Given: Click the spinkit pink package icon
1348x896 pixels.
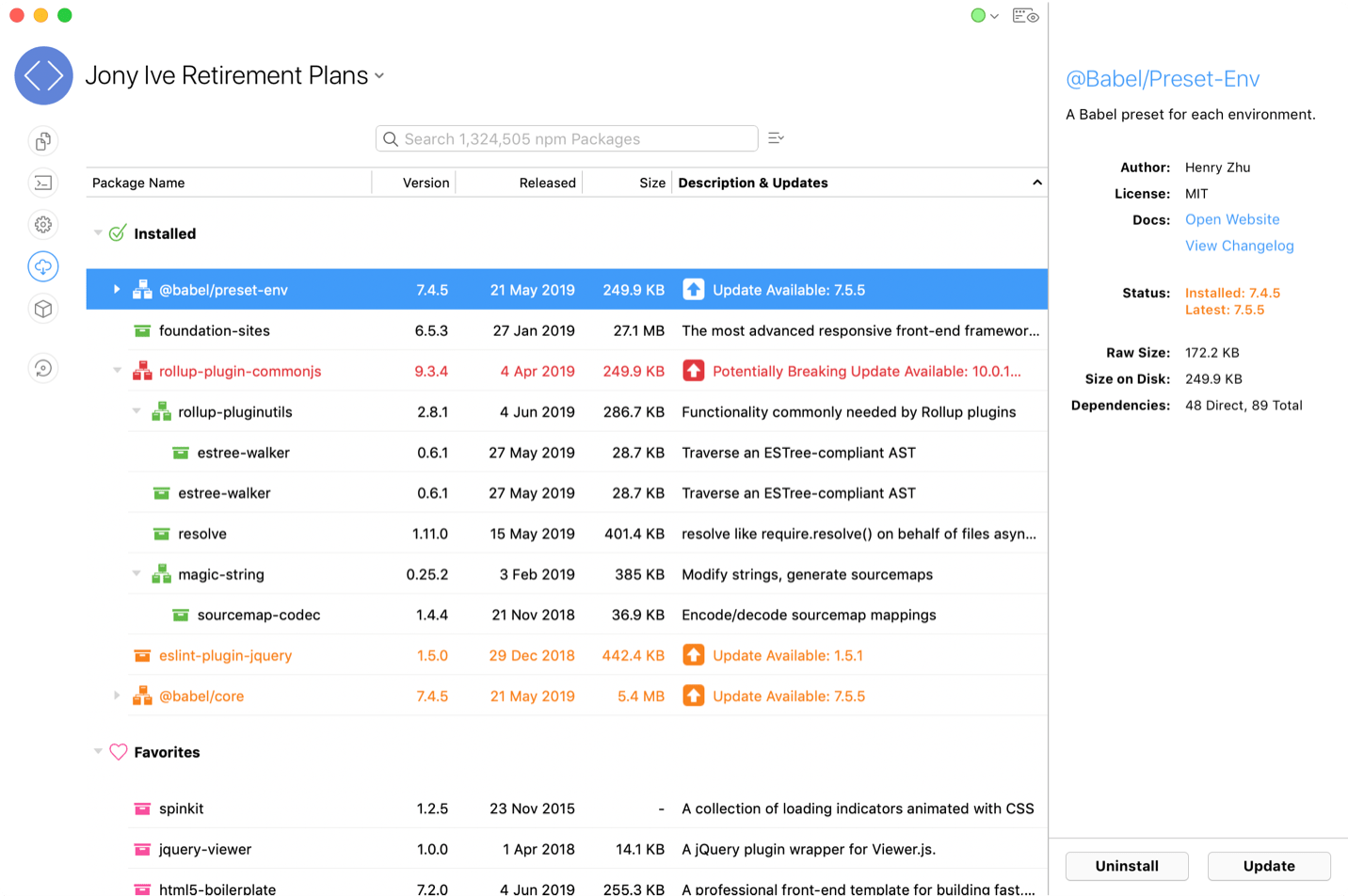Looking at the screenshot, I should (x=142, y=808).
